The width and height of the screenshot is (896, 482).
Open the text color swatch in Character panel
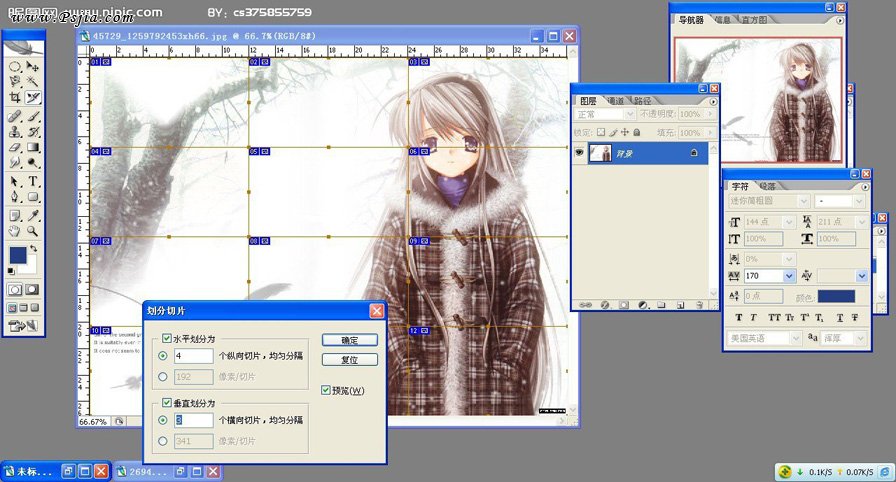pos(836,296)
